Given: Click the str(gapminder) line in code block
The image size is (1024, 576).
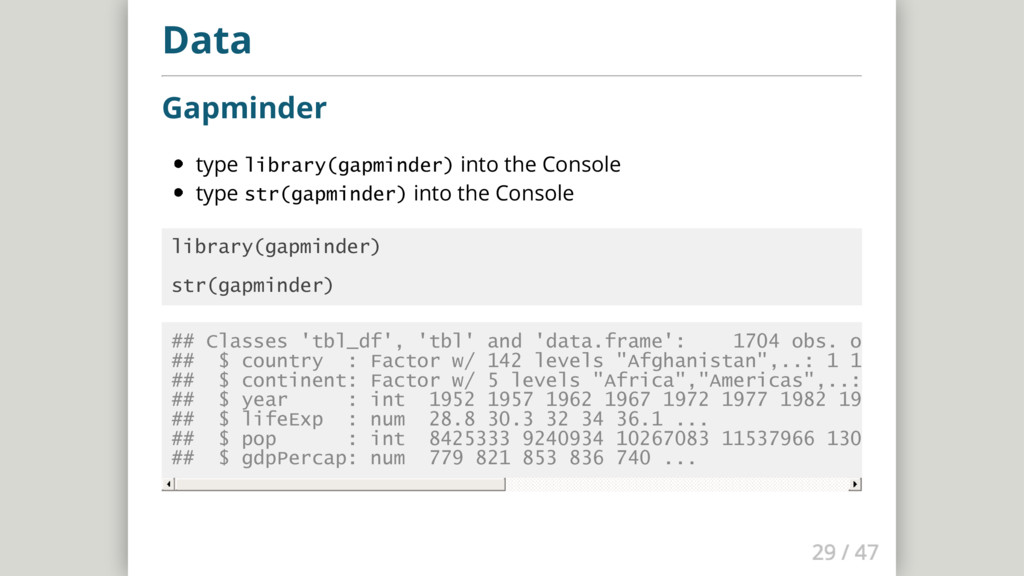Looking at the screenshot, I should (x=252, y=286).
